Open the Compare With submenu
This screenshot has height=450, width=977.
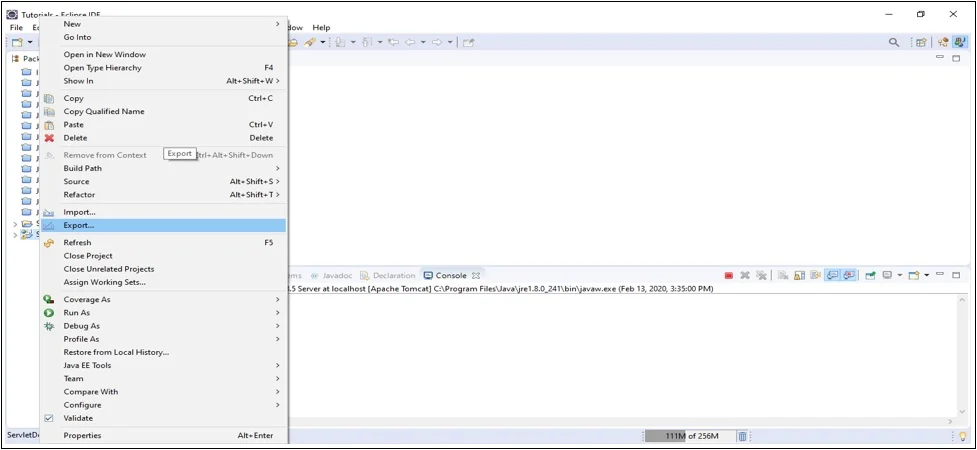(162, 391)
